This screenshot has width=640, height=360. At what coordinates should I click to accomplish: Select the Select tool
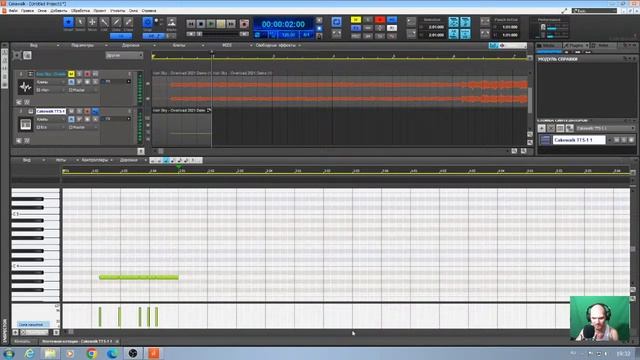80,22
